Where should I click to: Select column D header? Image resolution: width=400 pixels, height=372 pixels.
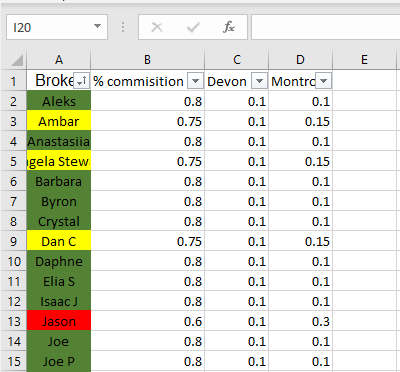pyautogui.click(x=300, y=60)
